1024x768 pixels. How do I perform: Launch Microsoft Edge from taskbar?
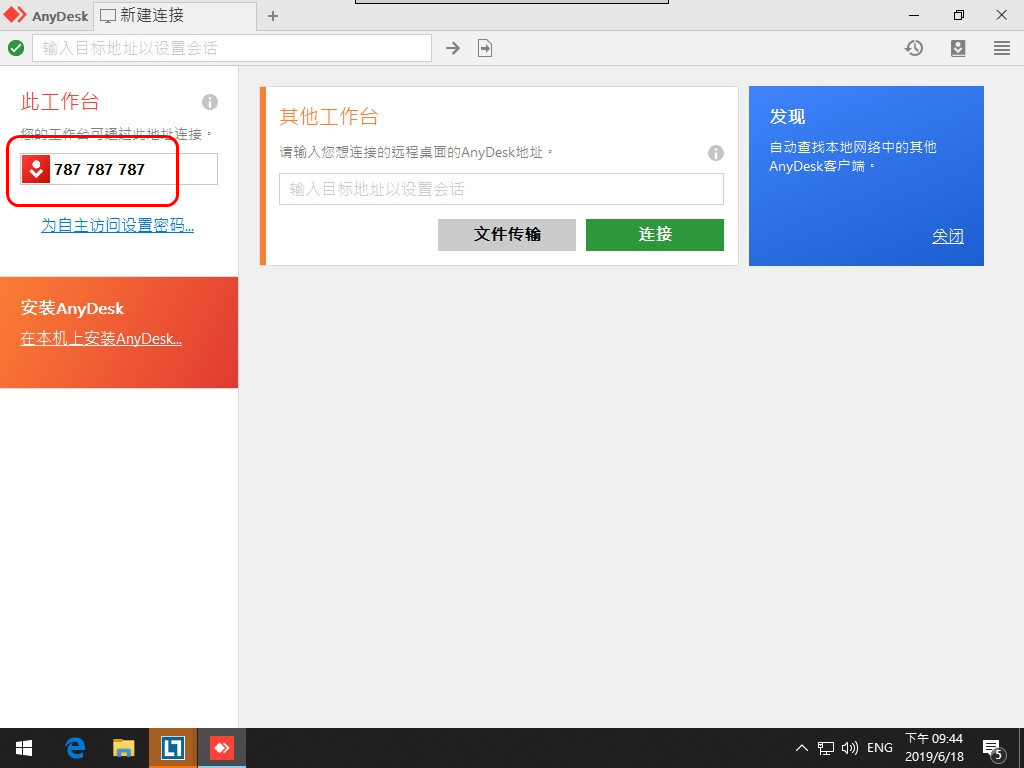point(75,748)
